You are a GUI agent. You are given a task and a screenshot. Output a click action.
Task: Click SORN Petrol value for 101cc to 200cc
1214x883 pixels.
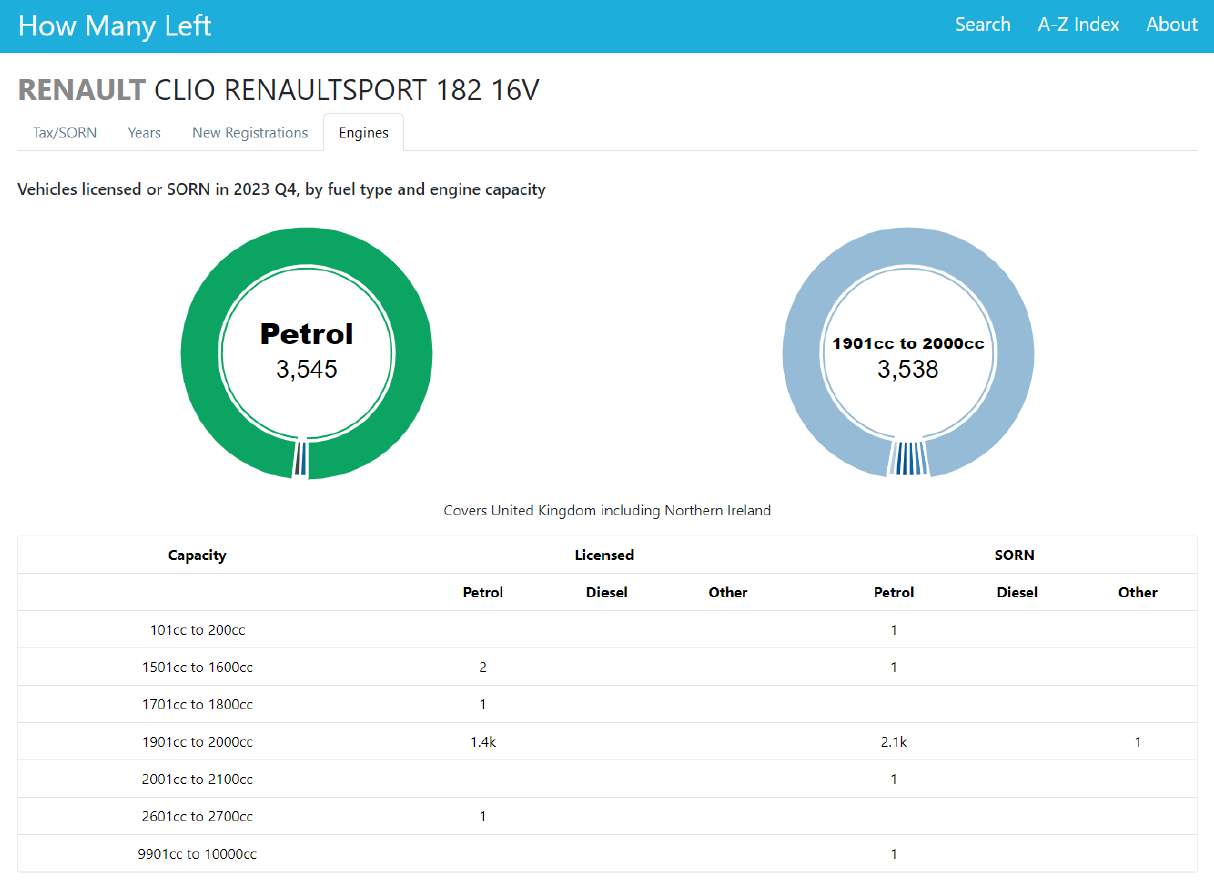click(x=894, y=630)
